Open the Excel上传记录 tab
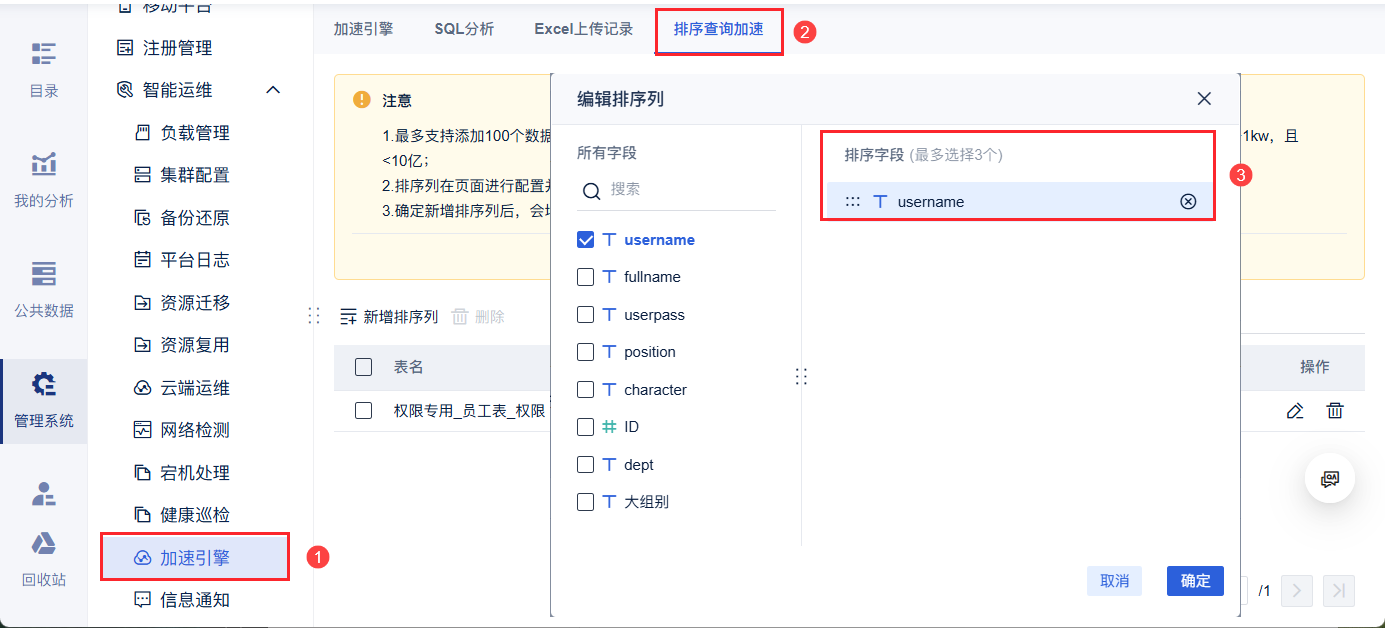Screen dimensions: 1385x628 [584, 29]
